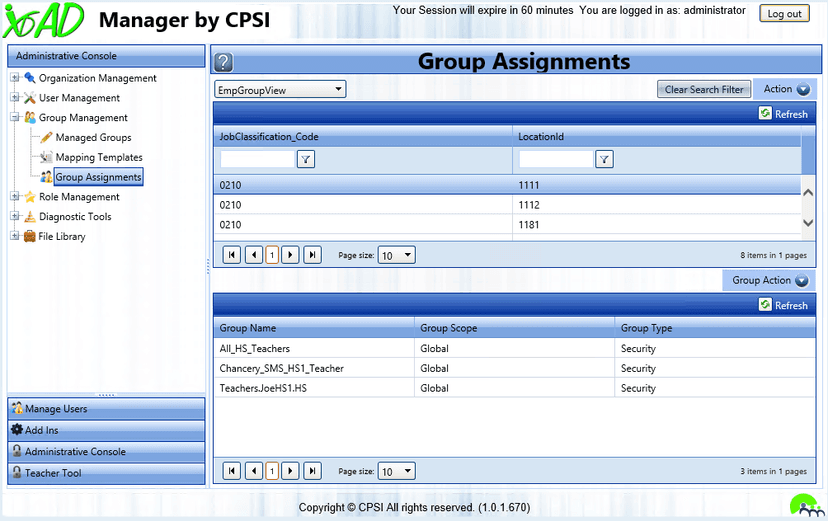The width and height of the screenshot is (828, 521).
Task: Click the Group Assignments tree icon
Action: (46, 177)
